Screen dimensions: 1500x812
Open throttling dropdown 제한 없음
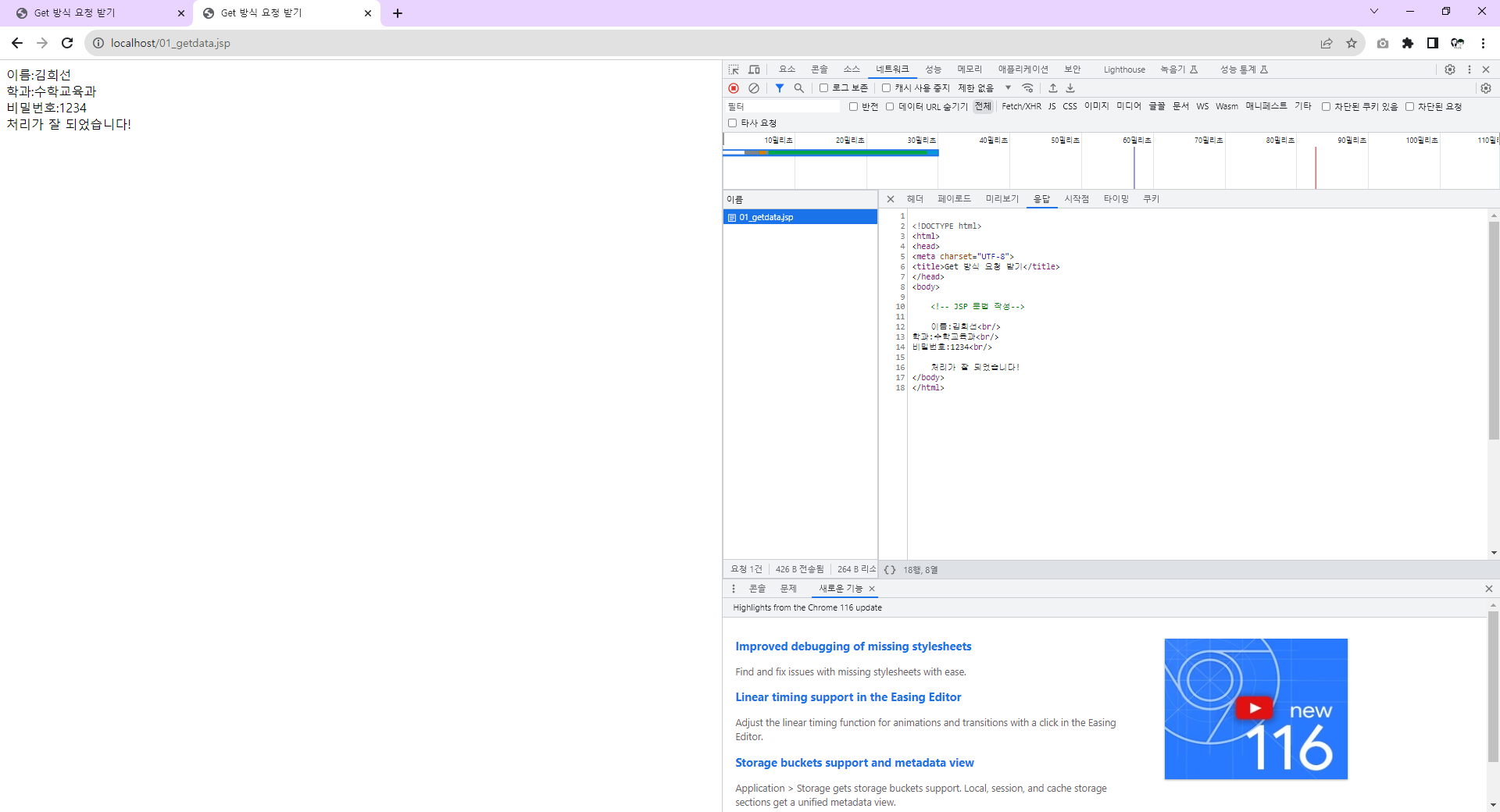point(984,88)
